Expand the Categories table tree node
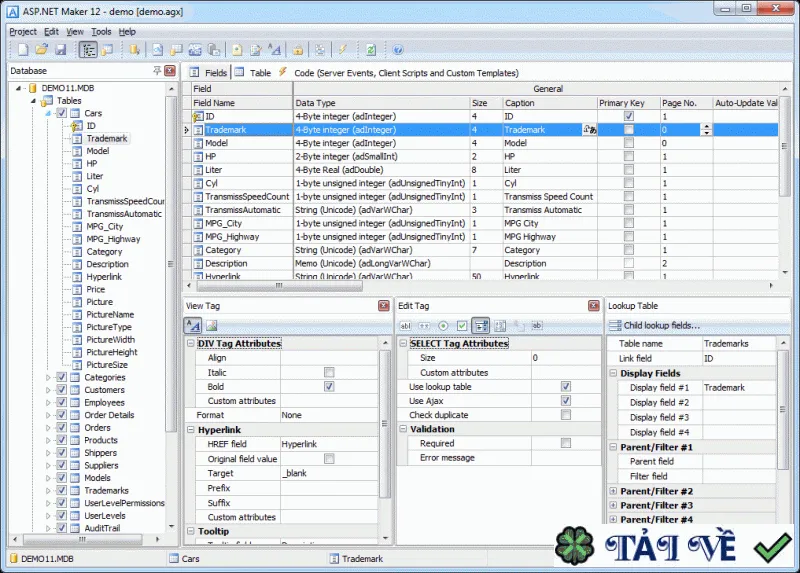 [48, 378]
